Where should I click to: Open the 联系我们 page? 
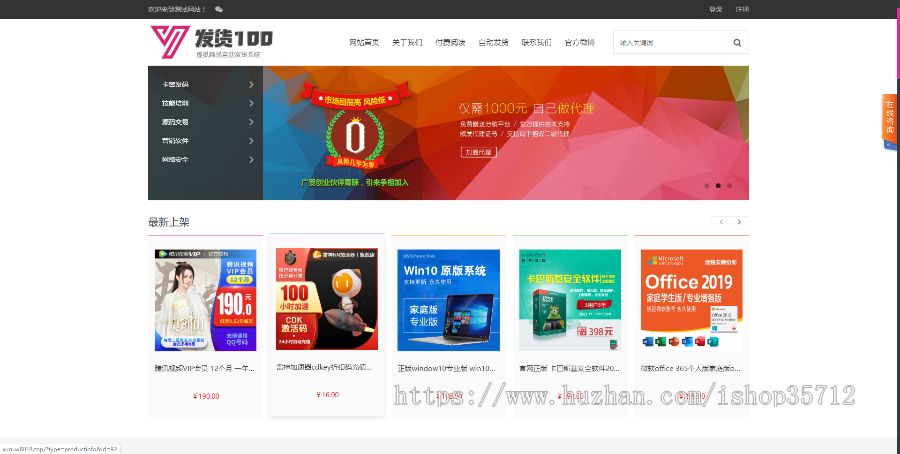(536, 42)
